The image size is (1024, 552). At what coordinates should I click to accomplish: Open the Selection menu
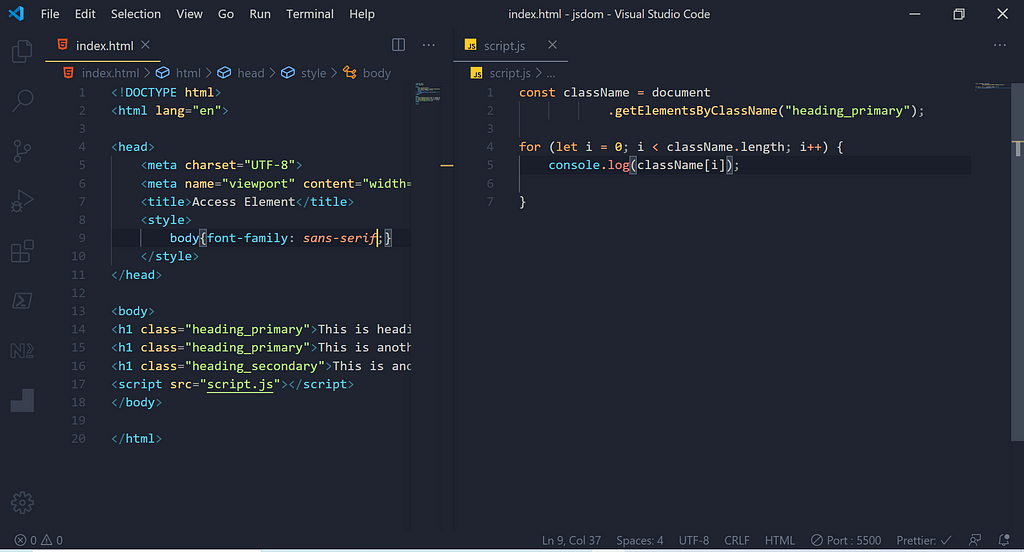pyautogui.click(x=136, y=14)
